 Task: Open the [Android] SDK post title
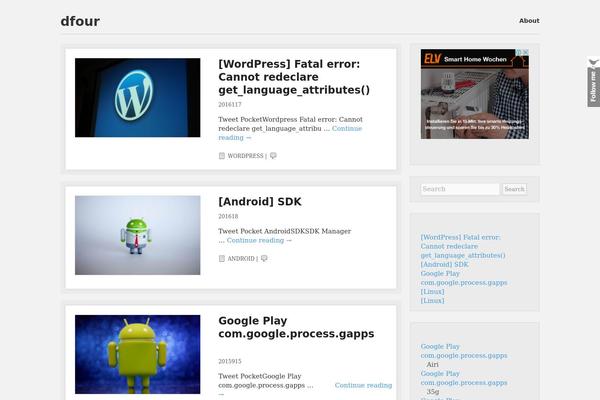coord(260,202)
